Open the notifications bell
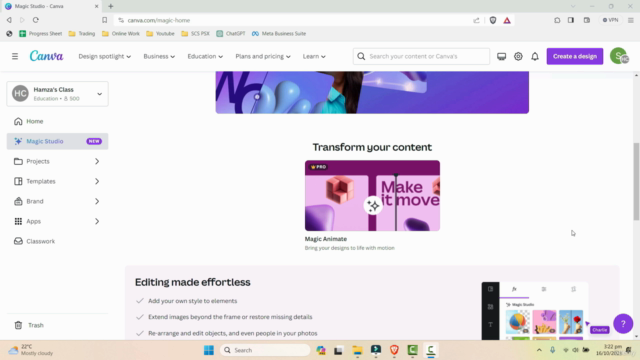The height and width of the screenshot is (360, 640). click(535, 56)
